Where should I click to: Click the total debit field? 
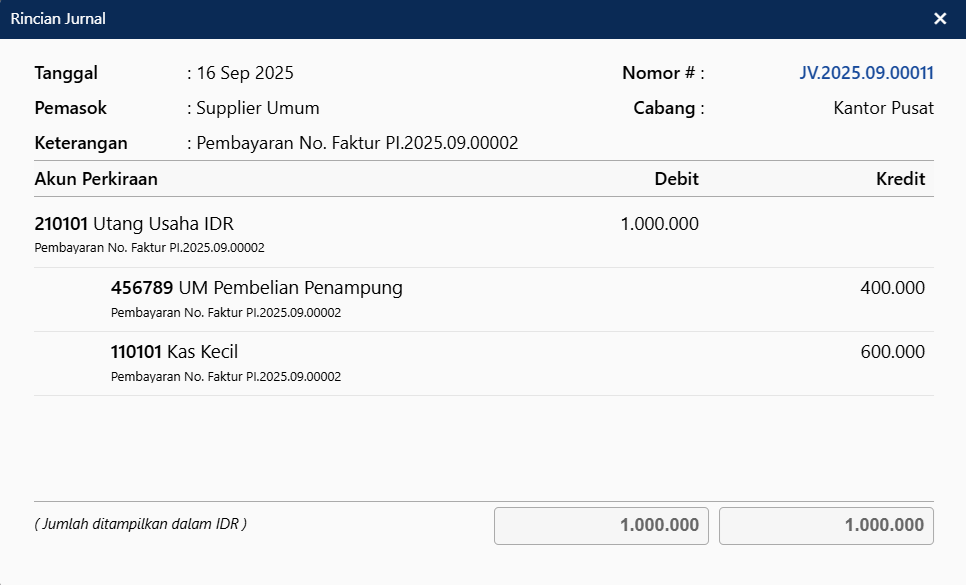pyautogui.click(x=601, y=526)
